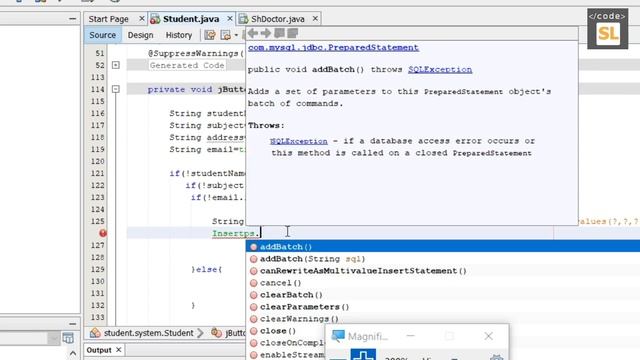Select the History view button
Screen dimensions: 640x360
[x=179, y=35]
